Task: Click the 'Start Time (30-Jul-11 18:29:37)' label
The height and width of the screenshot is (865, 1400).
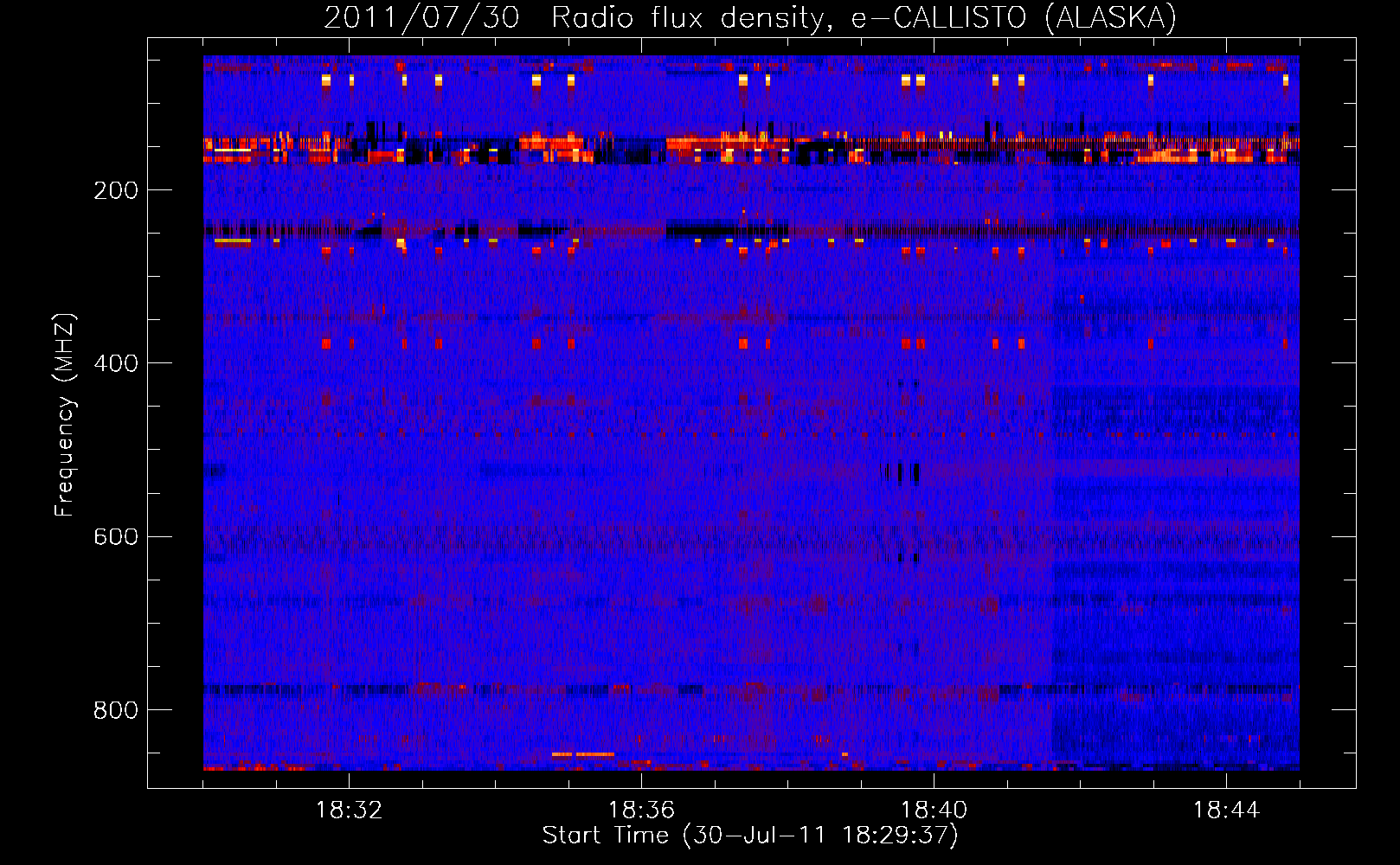Action: (750, 836)
